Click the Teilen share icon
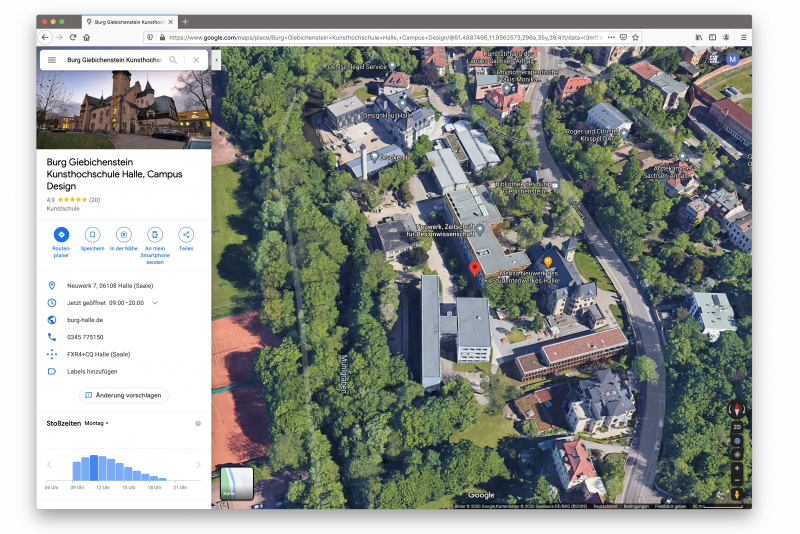The height and width of the screenshot is (534, 800). 186,234
